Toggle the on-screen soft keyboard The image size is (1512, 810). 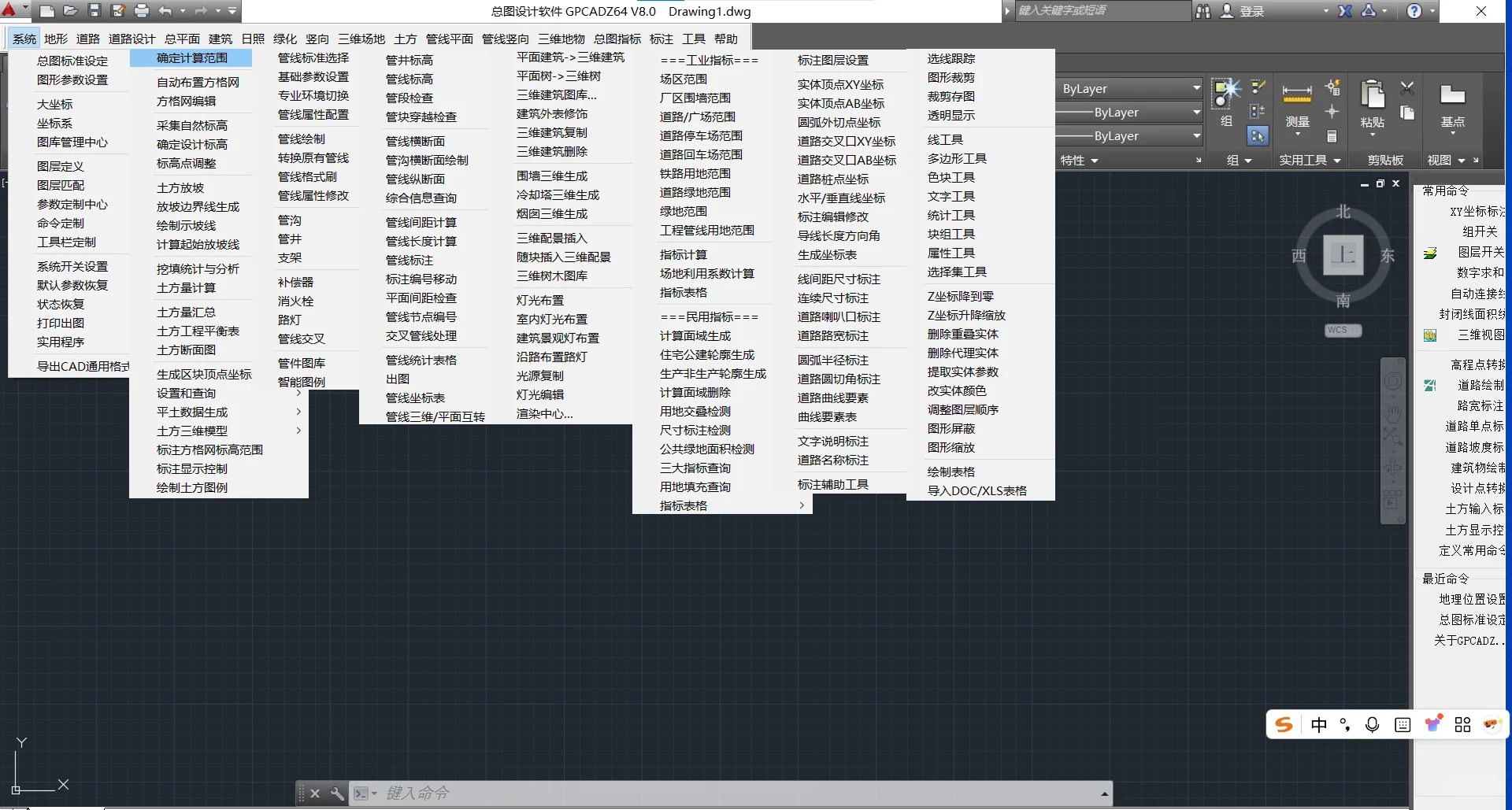click(1402, 725)
